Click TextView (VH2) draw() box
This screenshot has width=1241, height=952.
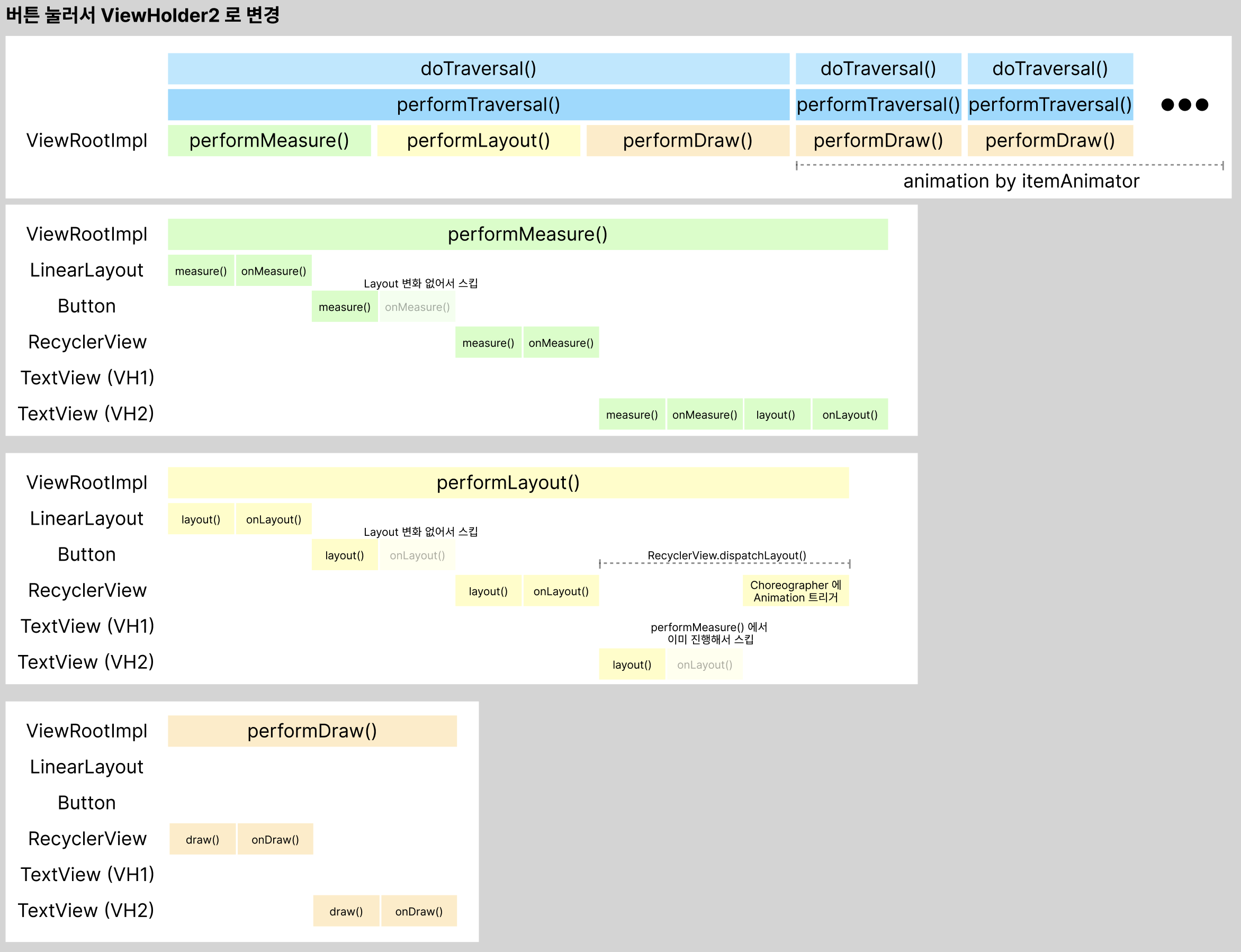tap(346, 911)
